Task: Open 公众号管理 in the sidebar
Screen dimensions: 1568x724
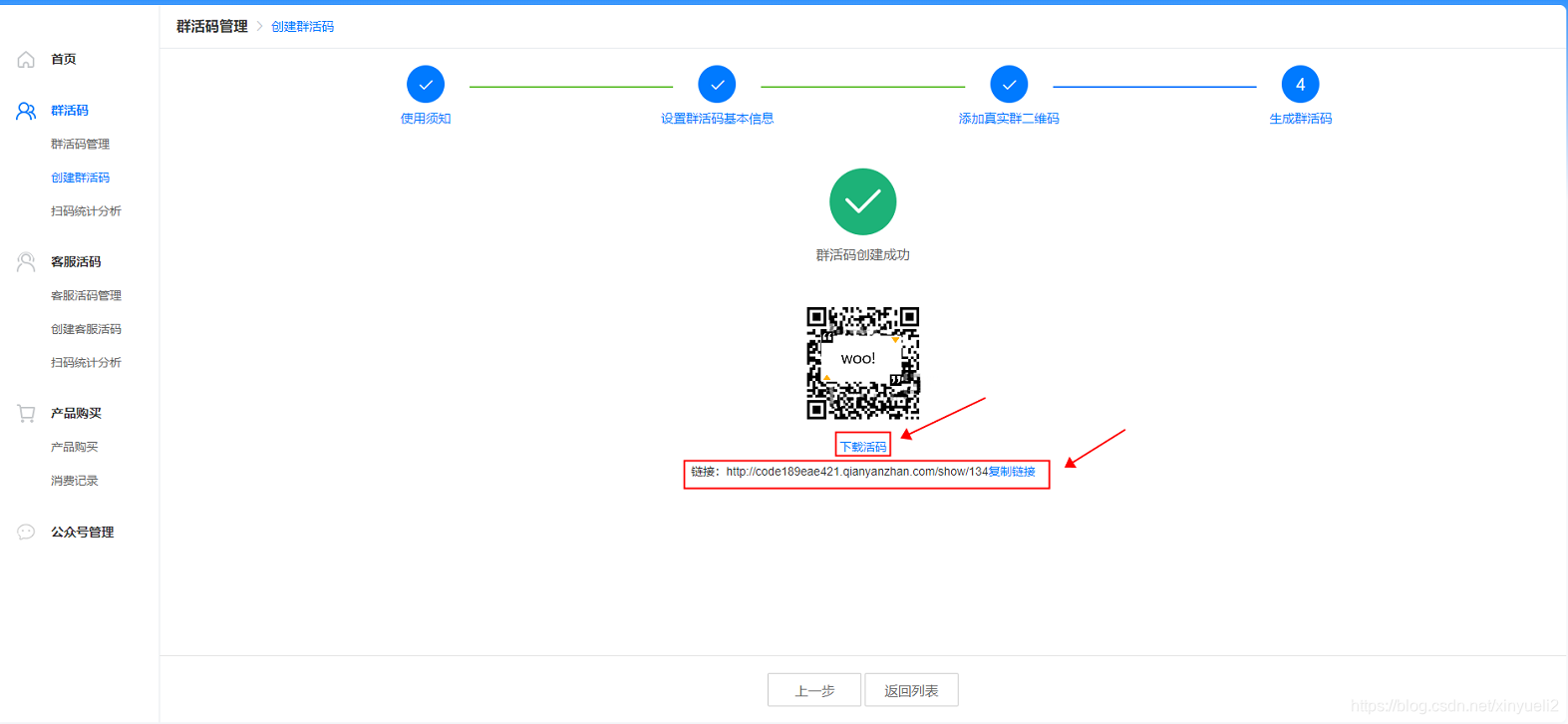Action: coord(83,533)
